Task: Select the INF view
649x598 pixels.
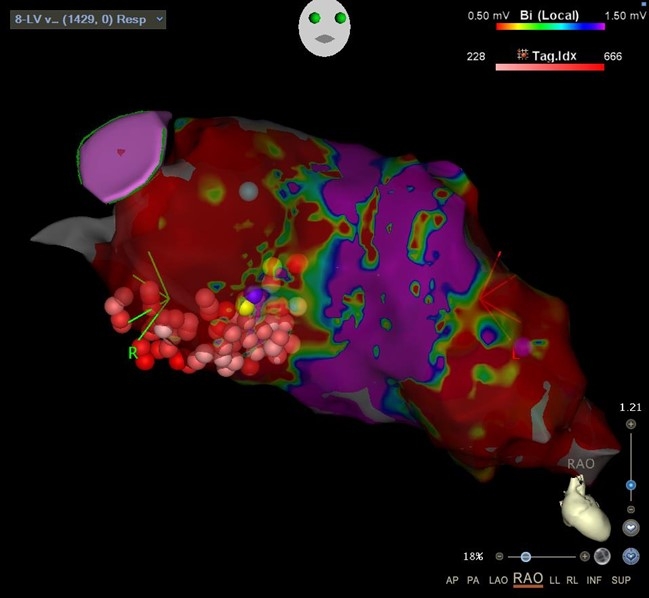Action: [x=596, y=580]
